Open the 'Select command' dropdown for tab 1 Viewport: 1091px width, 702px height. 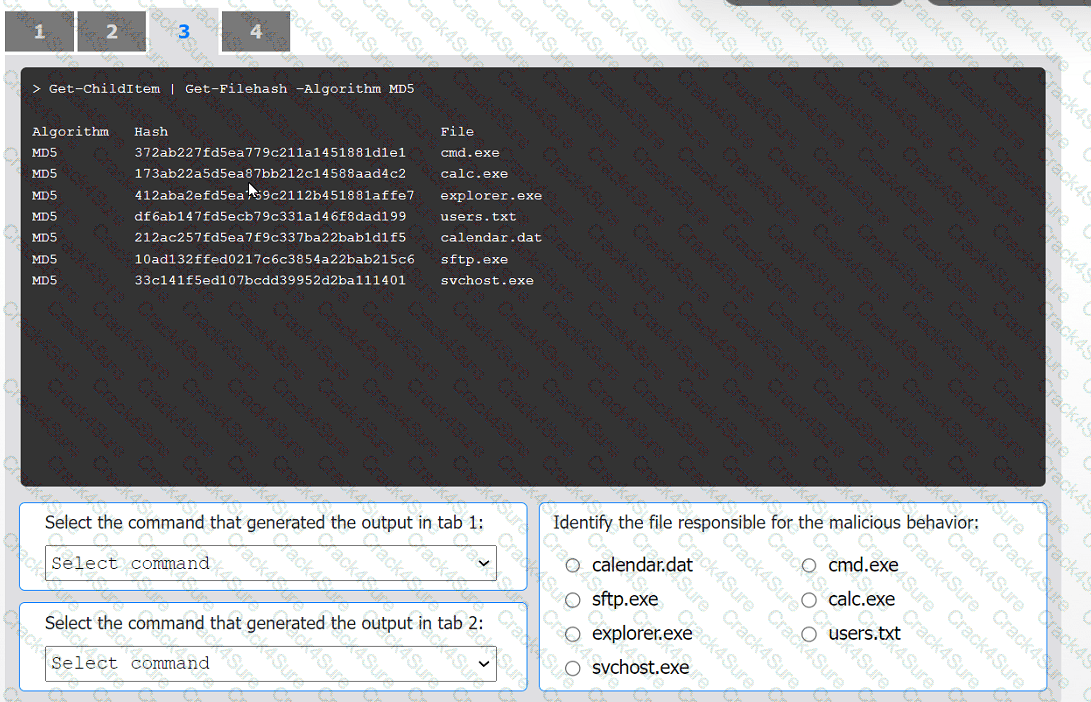(x=270, y=563)
